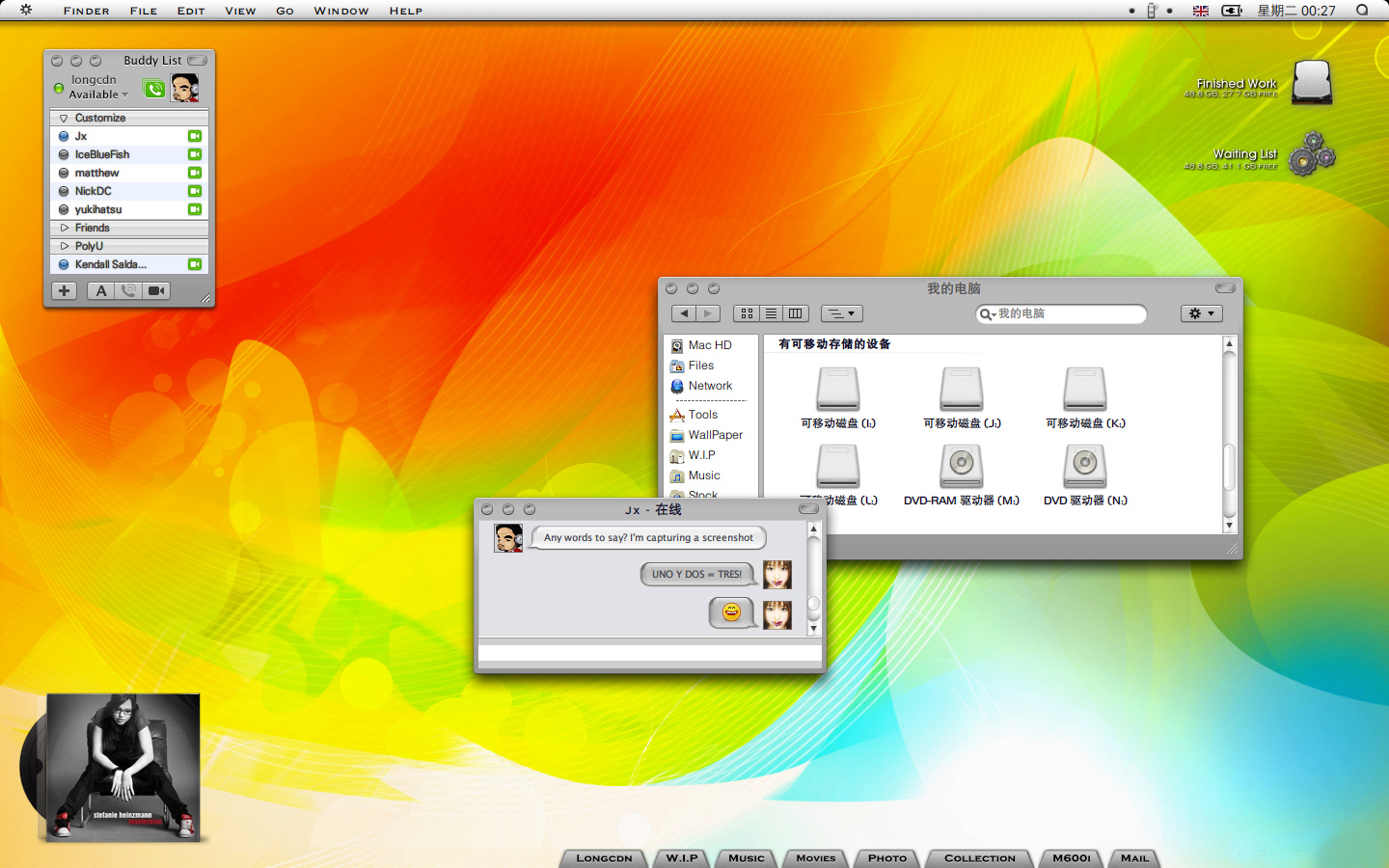This screenshot has width=1389, height=868.
Task: Start video chat with Jx
Action: point(194,136)
